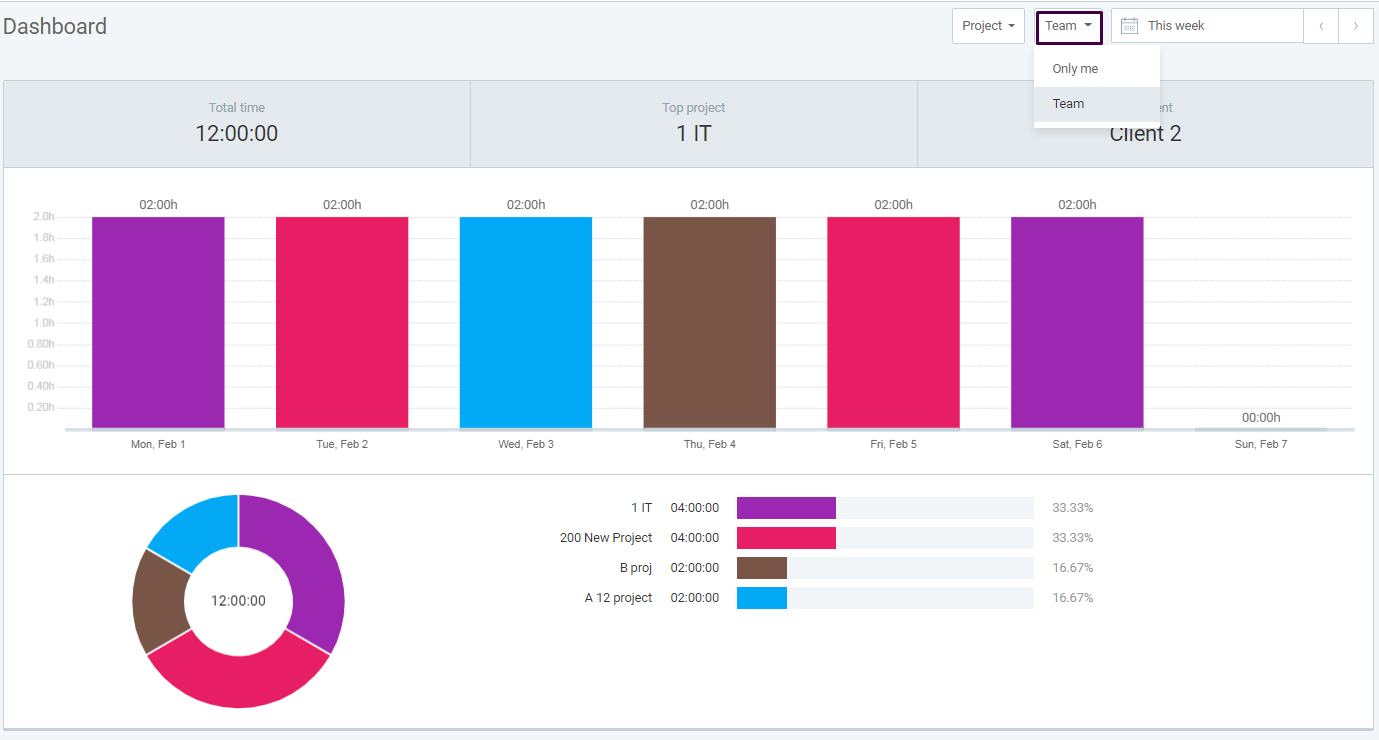Click the 12:00:00 center of the donut chart
1379x740 pixels.
238,601
